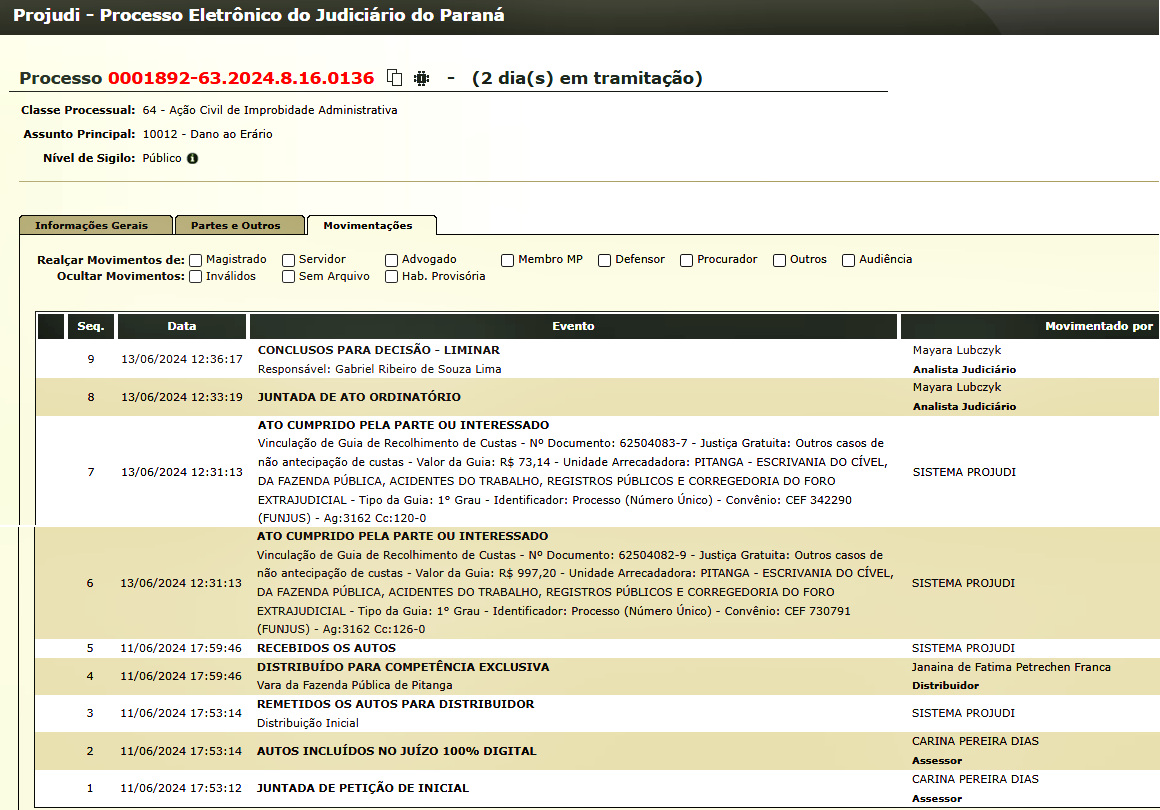Tick the Advogado highlight checkbox
The width and height of the screenshot is (1160, 810).
click(391, 260)
